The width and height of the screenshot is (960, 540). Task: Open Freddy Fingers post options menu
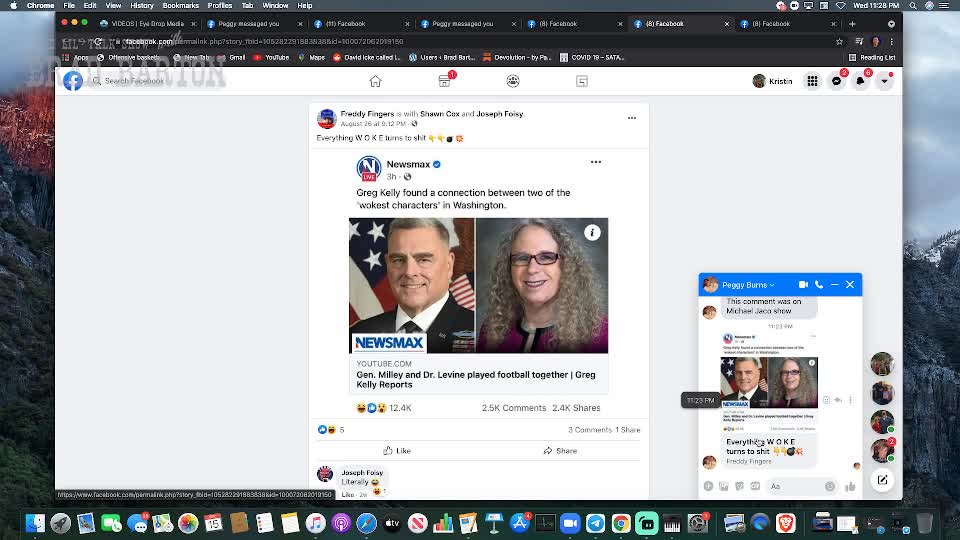(x=632, y=118)
